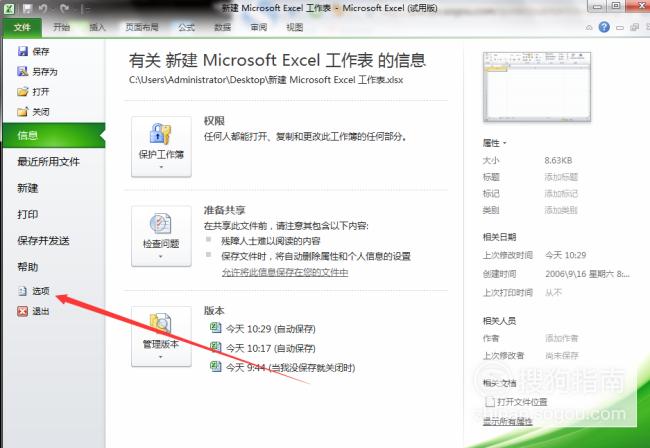This screenshot has width=650, height=448.
Task: Click the Save (保存) item in the sidebar
Action: click(x=34, y=51)
